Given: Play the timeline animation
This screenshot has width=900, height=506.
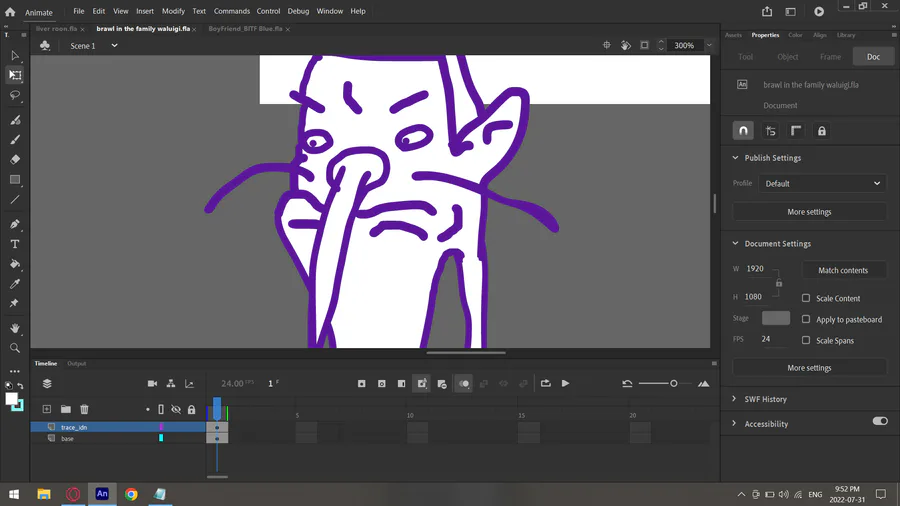Looking at the screenshot, I should click(565, 383).
